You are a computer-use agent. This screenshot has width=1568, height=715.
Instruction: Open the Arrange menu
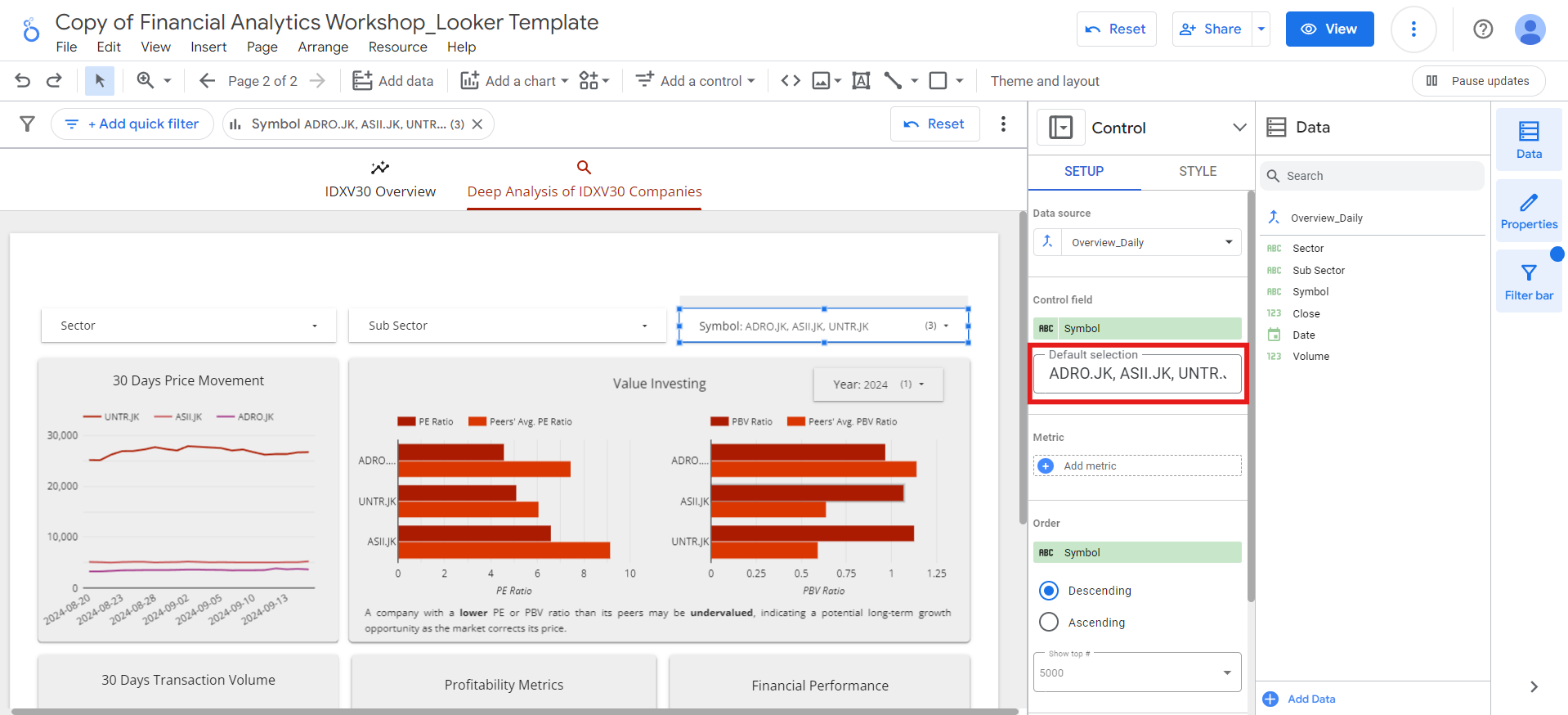(323, 47)
